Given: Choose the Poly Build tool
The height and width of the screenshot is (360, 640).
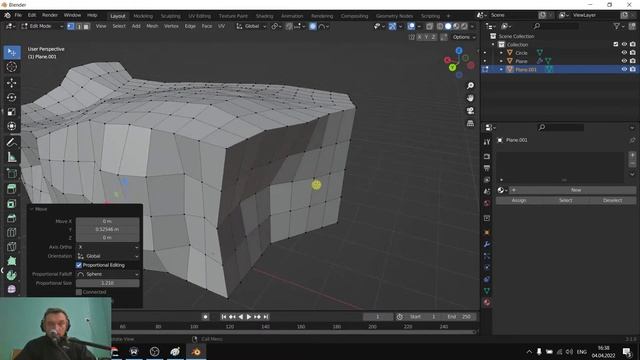Looking at the screenshot, I should coord(11,261).
